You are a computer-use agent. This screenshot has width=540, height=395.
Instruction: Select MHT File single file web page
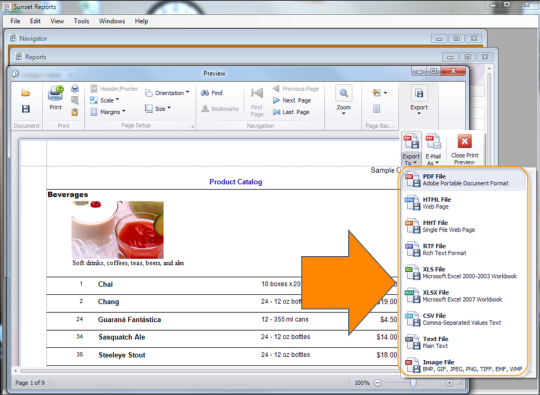point(464,226)
